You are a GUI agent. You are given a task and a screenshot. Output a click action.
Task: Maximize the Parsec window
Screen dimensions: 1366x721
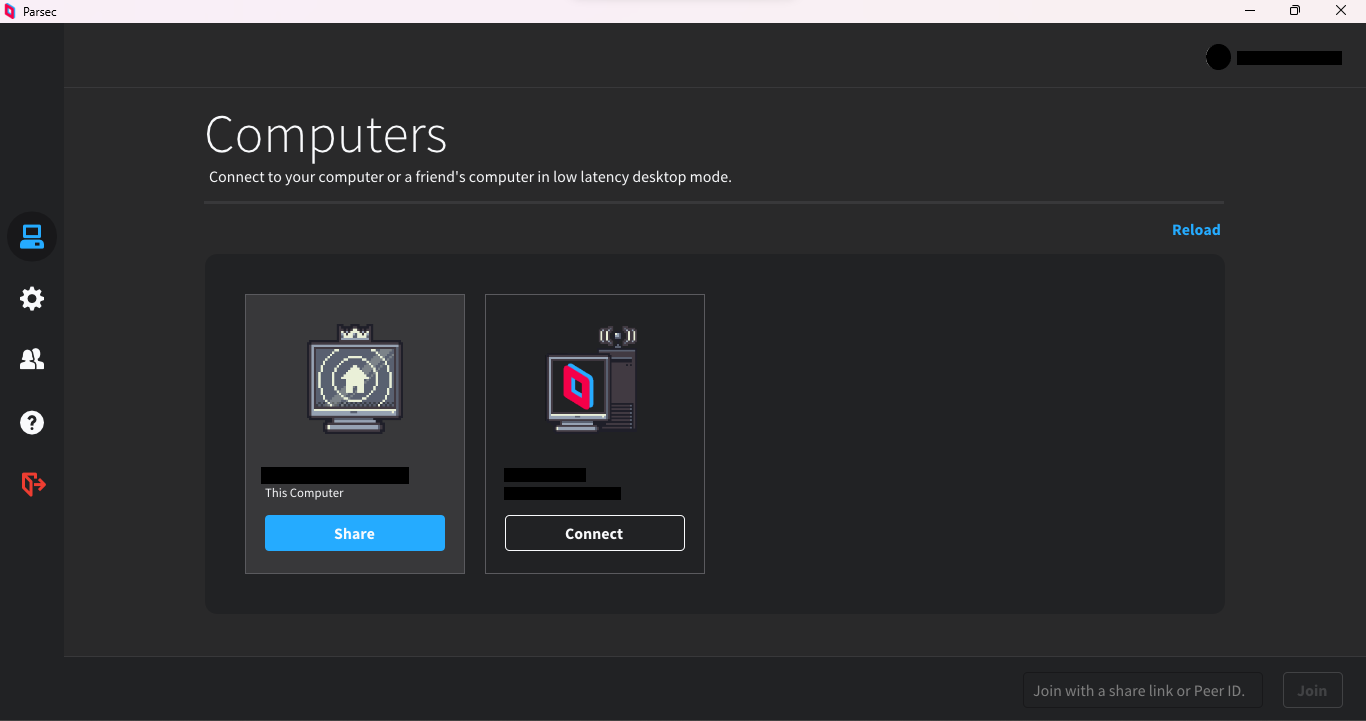[x=1294, y=10]
